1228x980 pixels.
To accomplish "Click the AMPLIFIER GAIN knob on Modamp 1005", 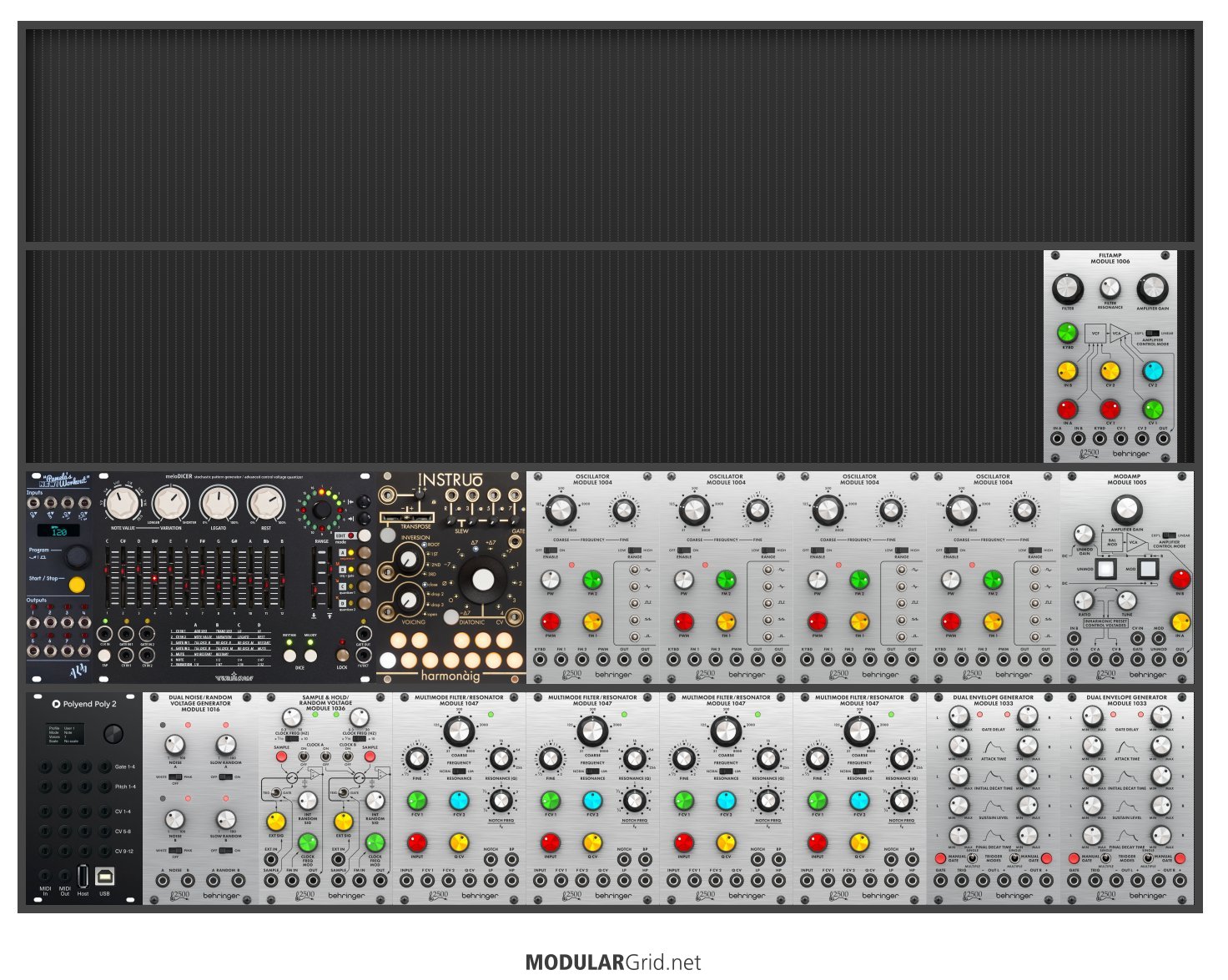I will [1126, 510].
